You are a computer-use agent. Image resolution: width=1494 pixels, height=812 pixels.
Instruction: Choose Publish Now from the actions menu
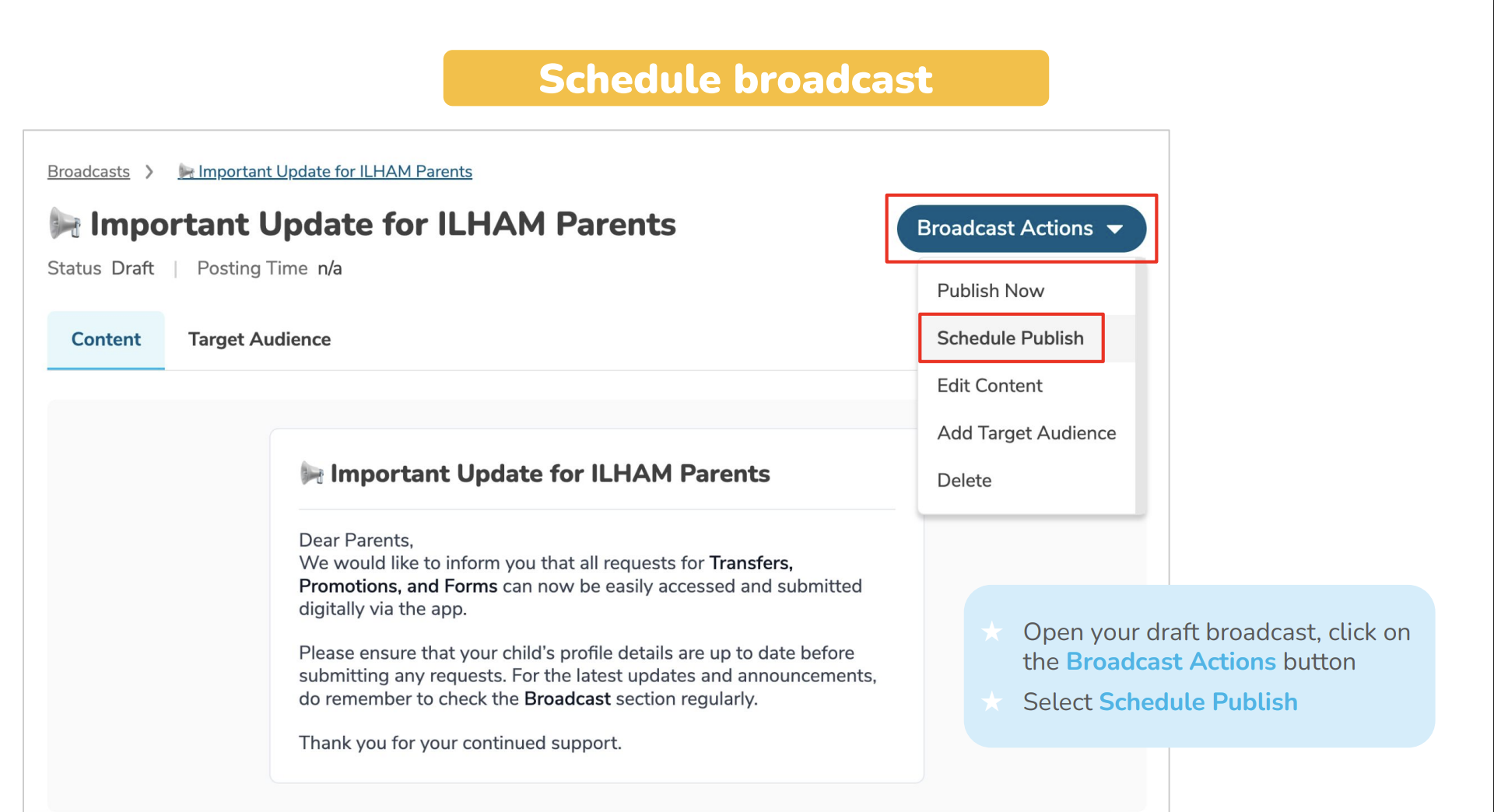[x=990, y=291]
